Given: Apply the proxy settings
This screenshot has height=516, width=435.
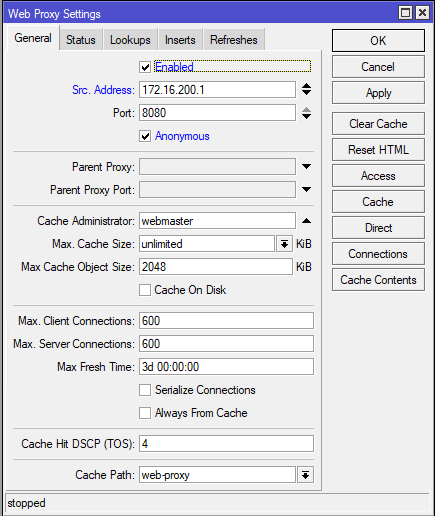Looking at the screenshot, I should point(378,93).
